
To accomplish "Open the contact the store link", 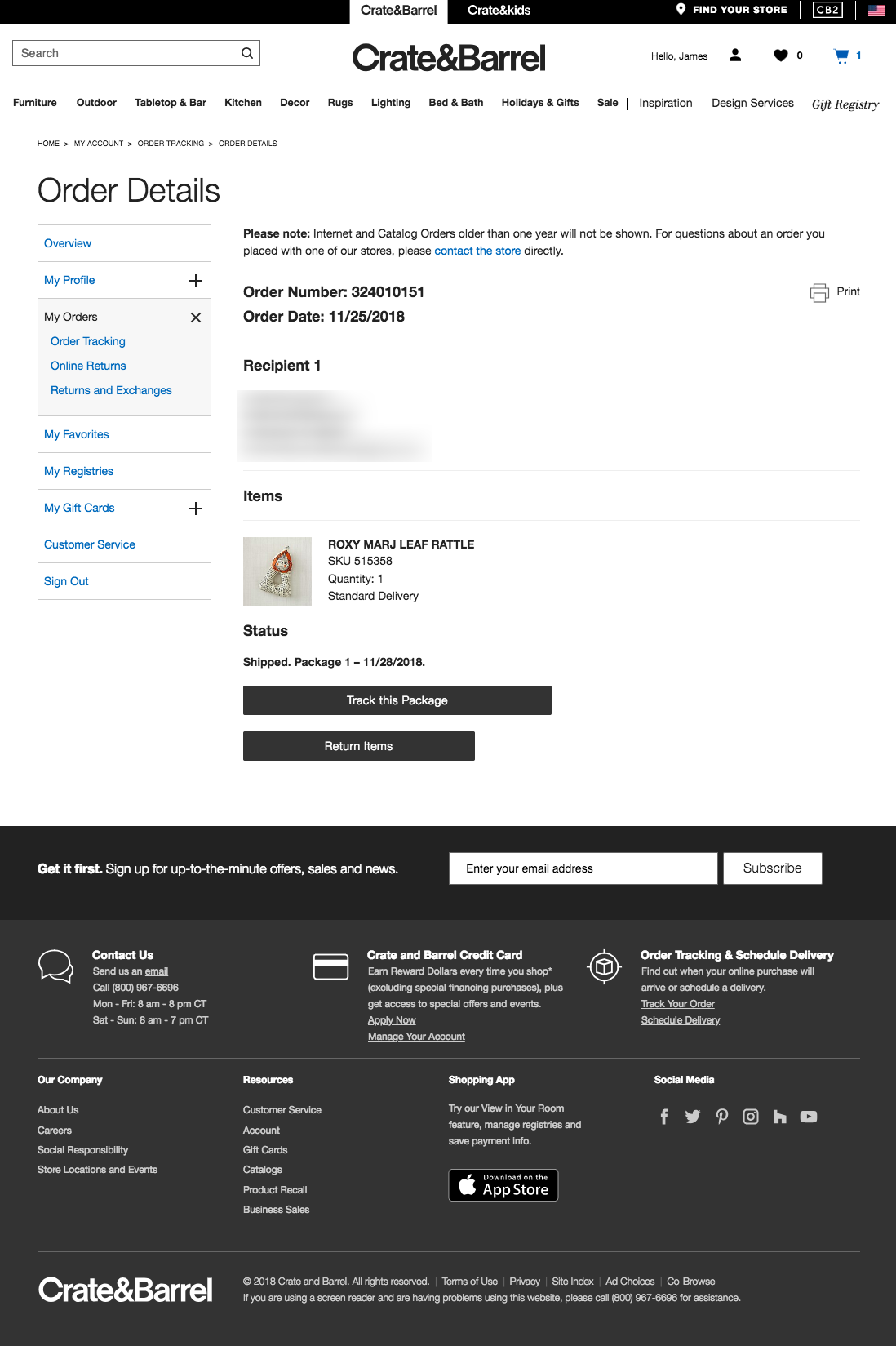I will tap(477, 251).
